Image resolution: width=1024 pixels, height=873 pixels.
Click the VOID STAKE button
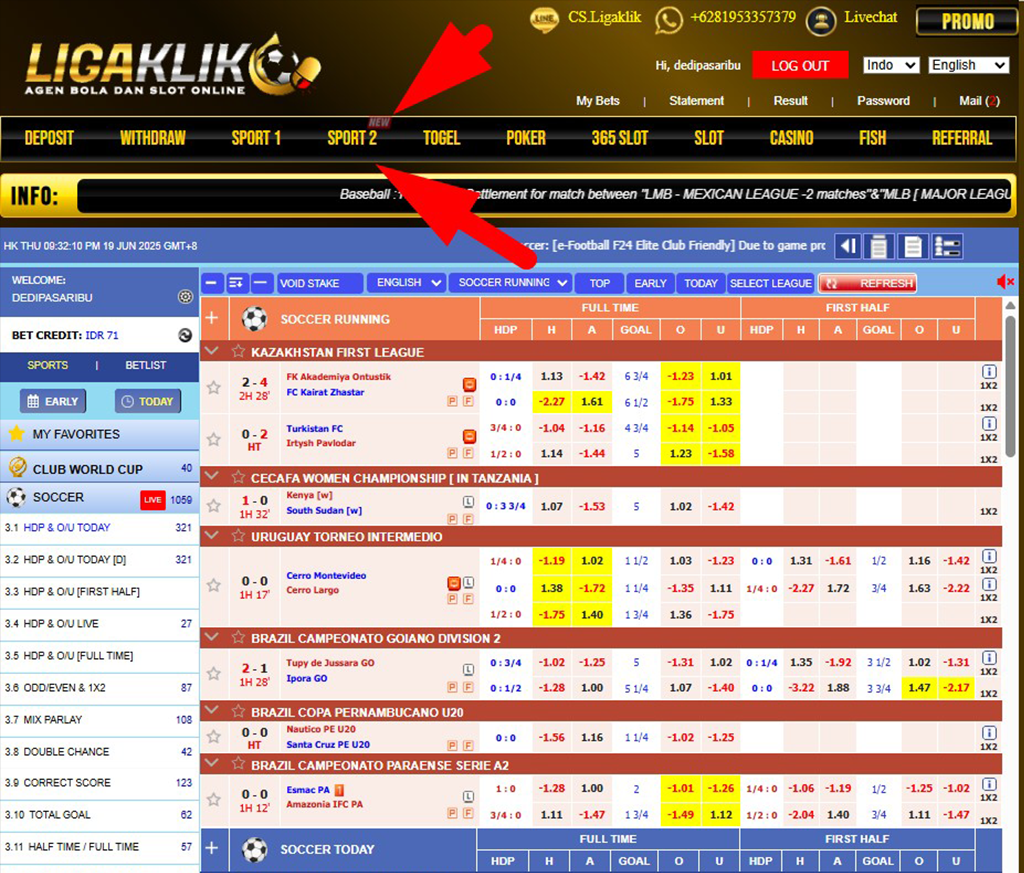click(319, 283)
